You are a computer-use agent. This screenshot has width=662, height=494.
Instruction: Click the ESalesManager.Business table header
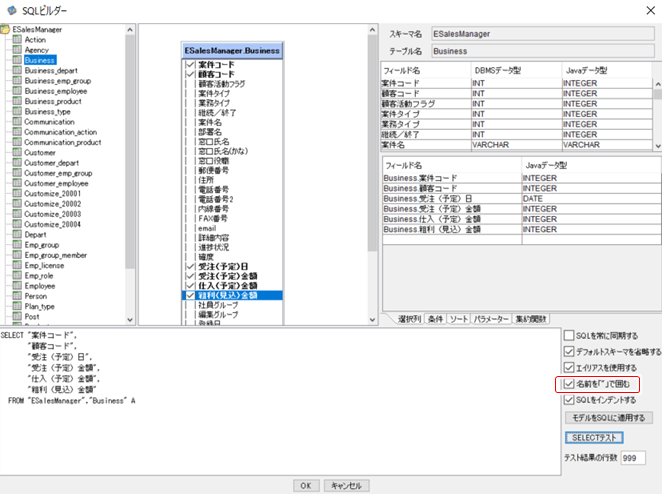tap(232, 51)
